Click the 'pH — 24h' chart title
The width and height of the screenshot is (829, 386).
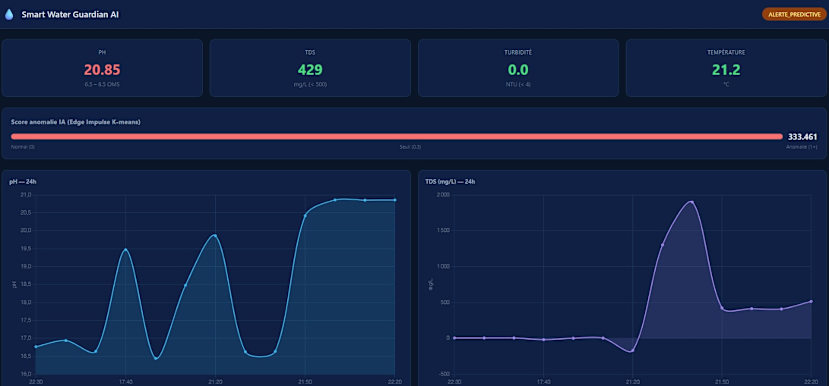pos(23,182)
